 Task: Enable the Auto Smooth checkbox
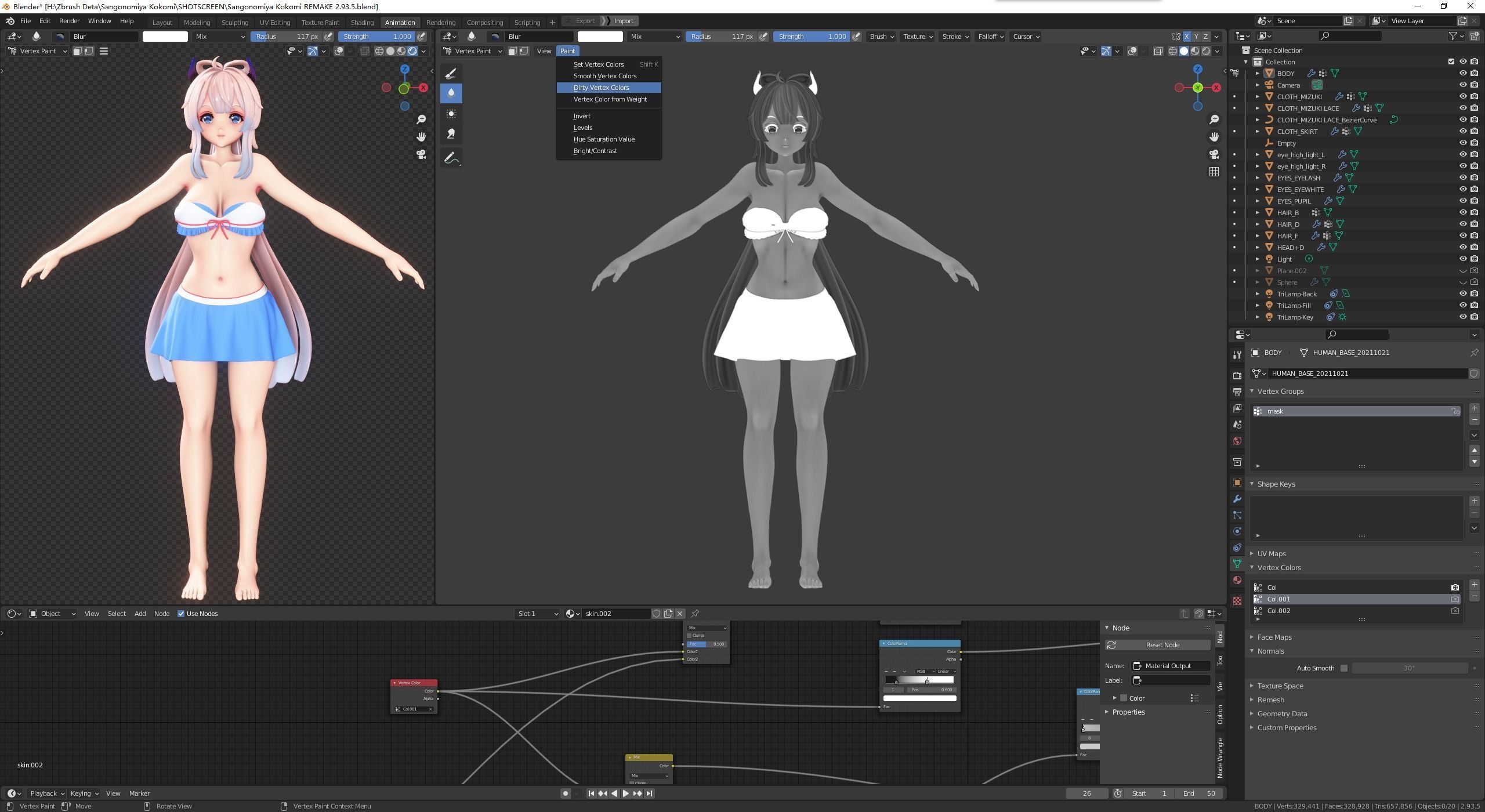tap(1343, 668)
